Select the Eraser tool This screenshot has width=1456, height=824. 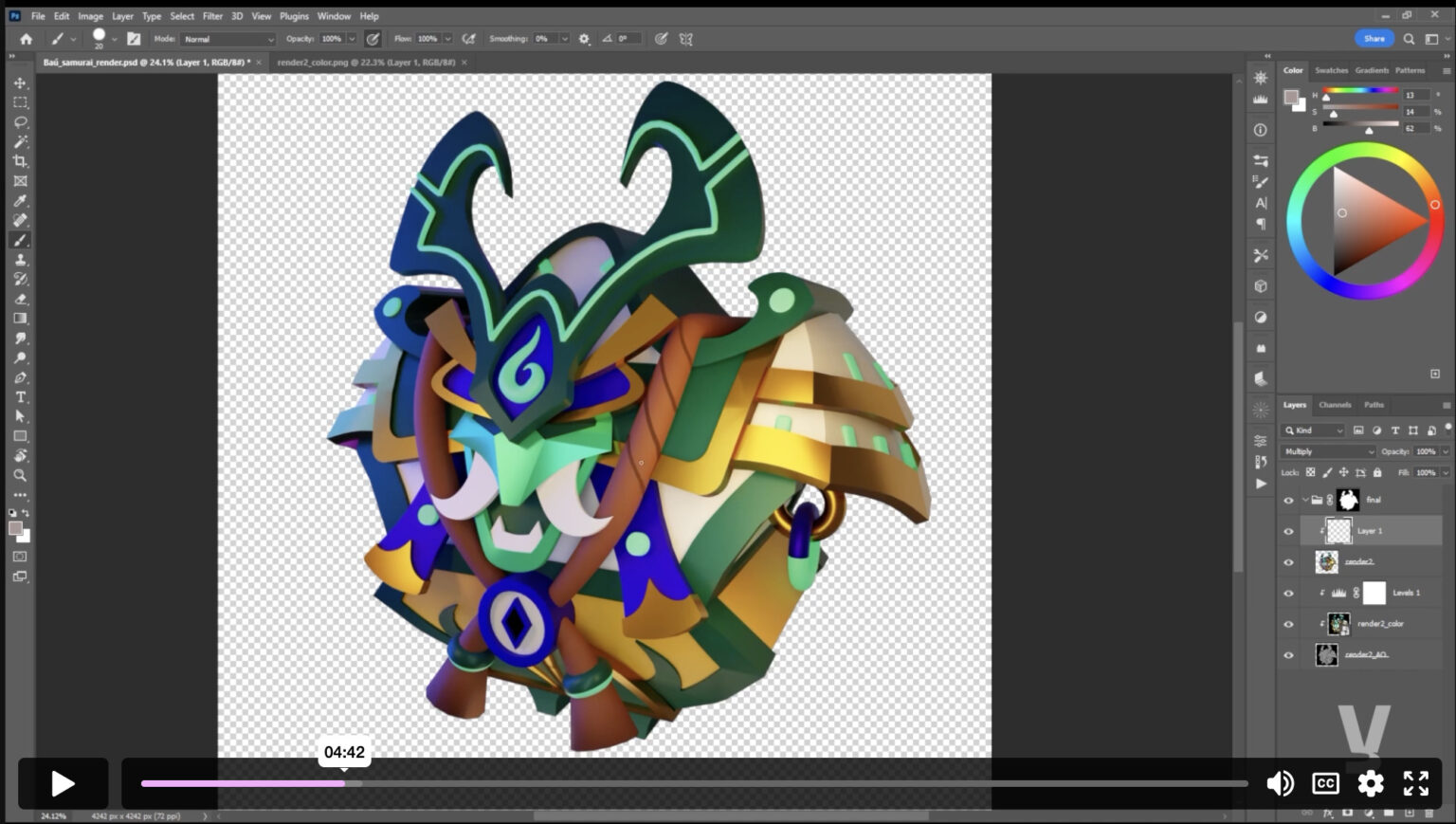point(20,299)
